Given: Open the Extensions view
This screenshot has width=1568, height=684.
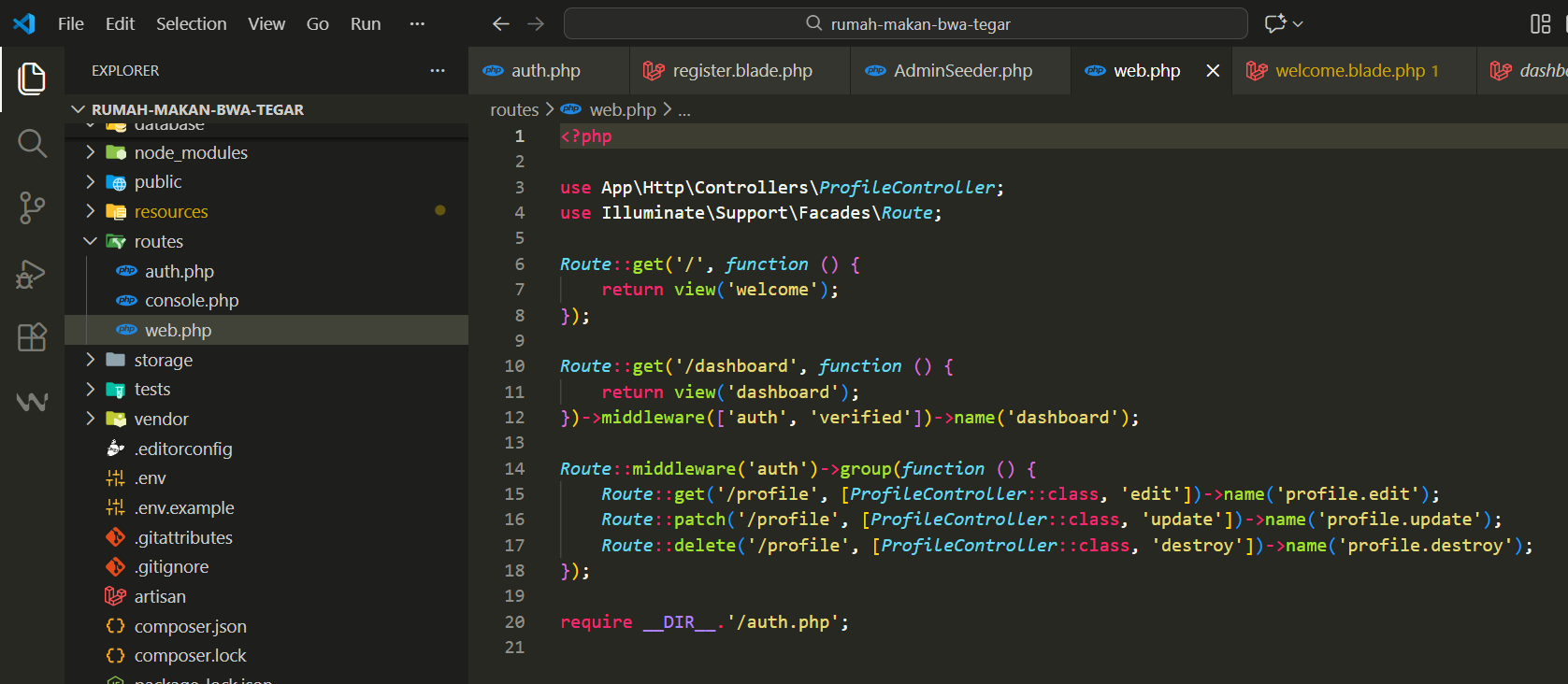Looking at the screenshot, I should 32,337.
